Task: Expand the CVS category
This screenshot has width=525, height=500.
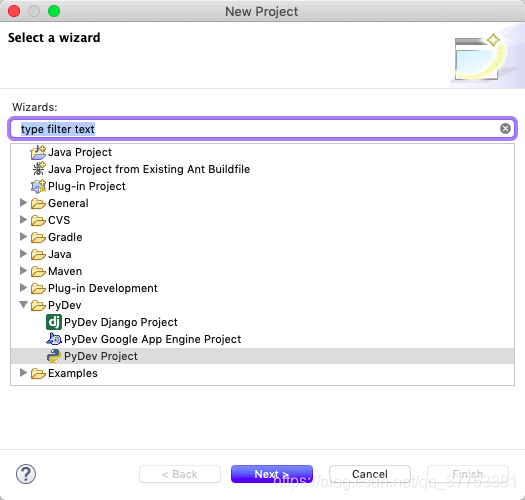Action: (23, 220)
